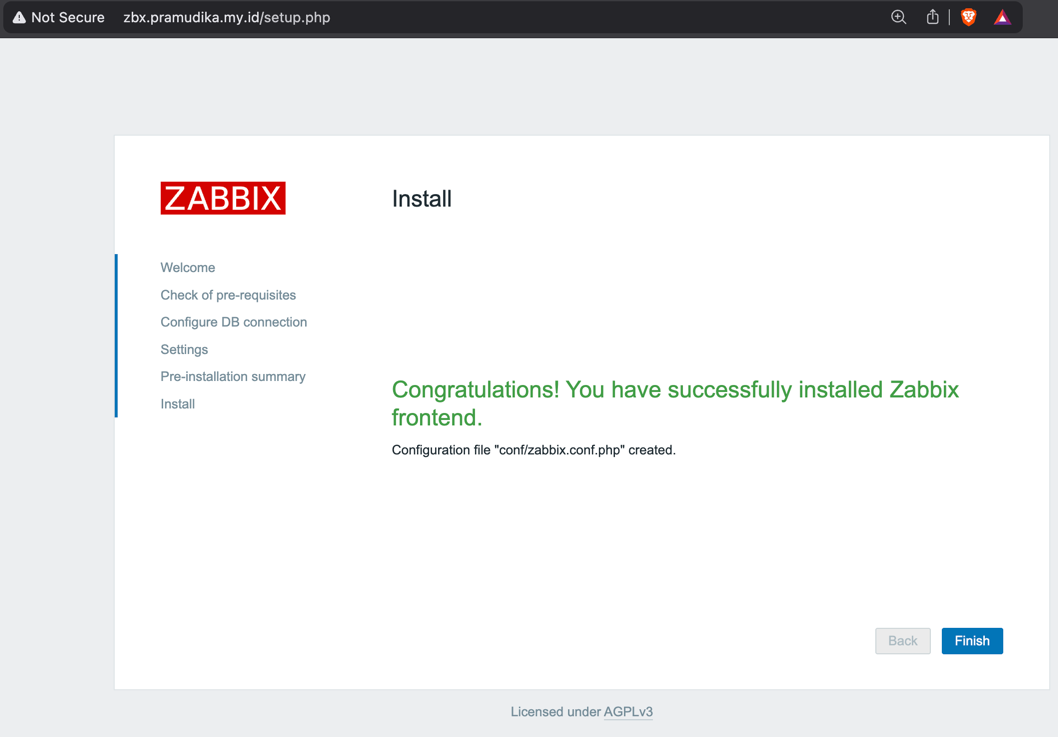Click the zoom magnifier icon in address bar
1058x737 pixels.
898,18
